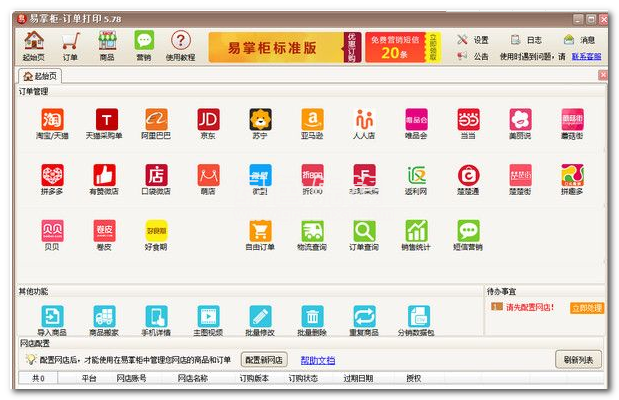Image resolution: width=619 pixels, height=400 pixels.
Task: Open the 日志 log
Action: [x=526, y=40]
